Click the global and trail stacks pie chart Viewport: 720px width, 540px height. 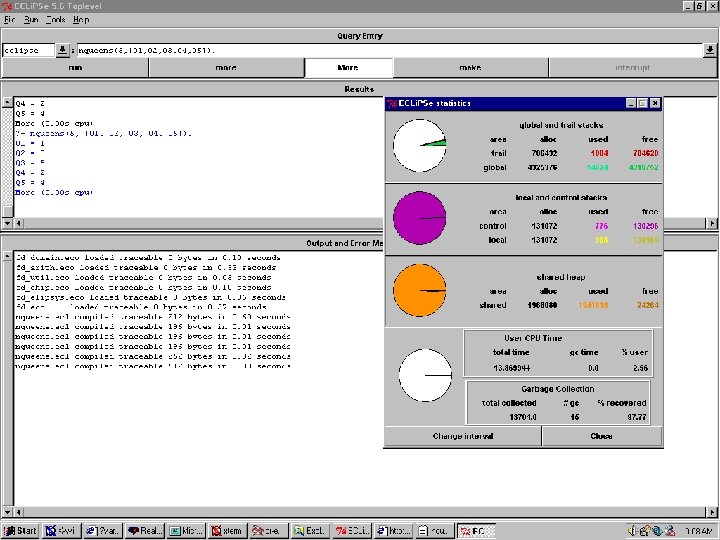(419, 146)
